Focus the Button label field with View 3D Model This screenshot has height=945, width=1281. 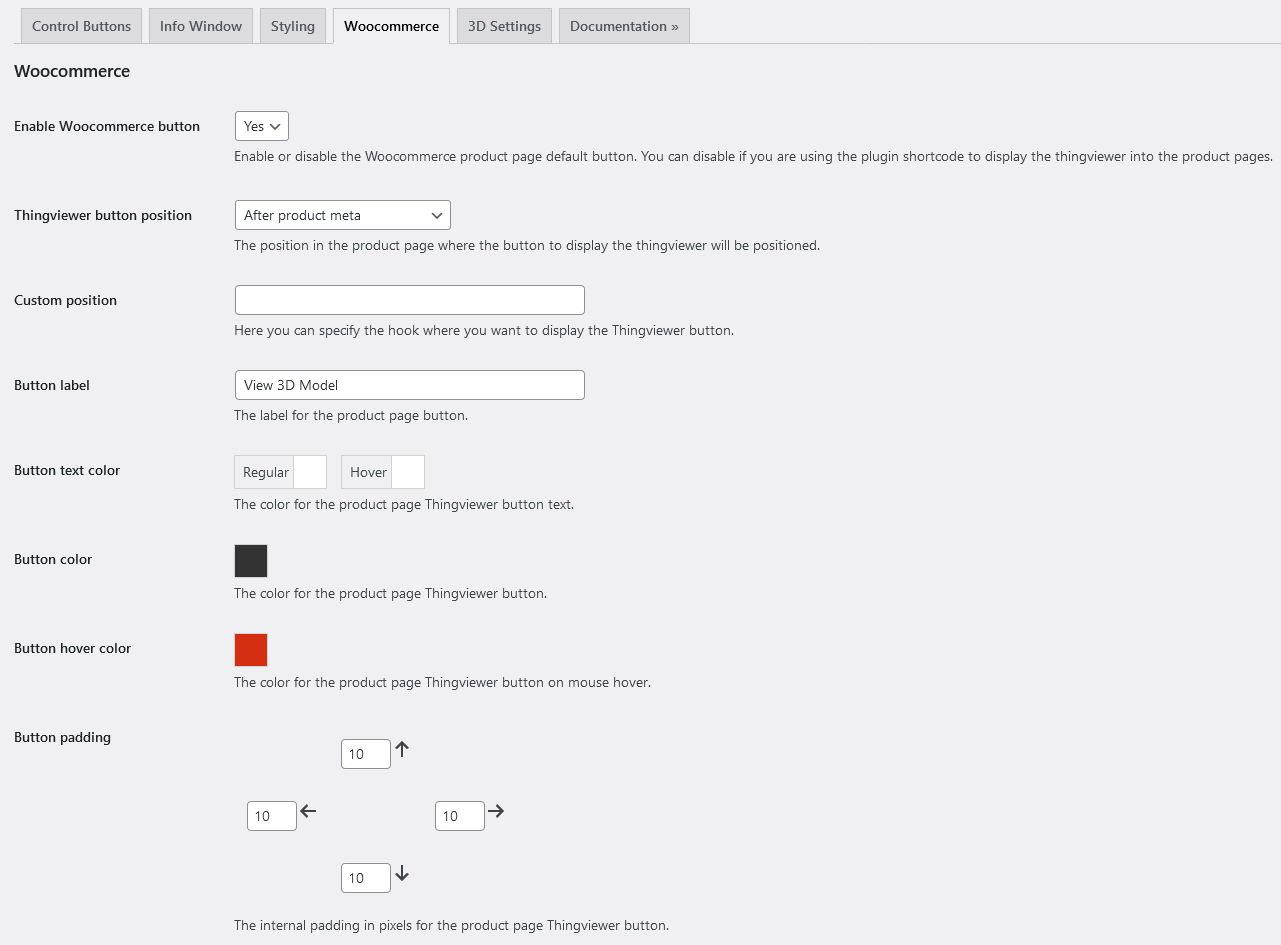click(410, 385)
